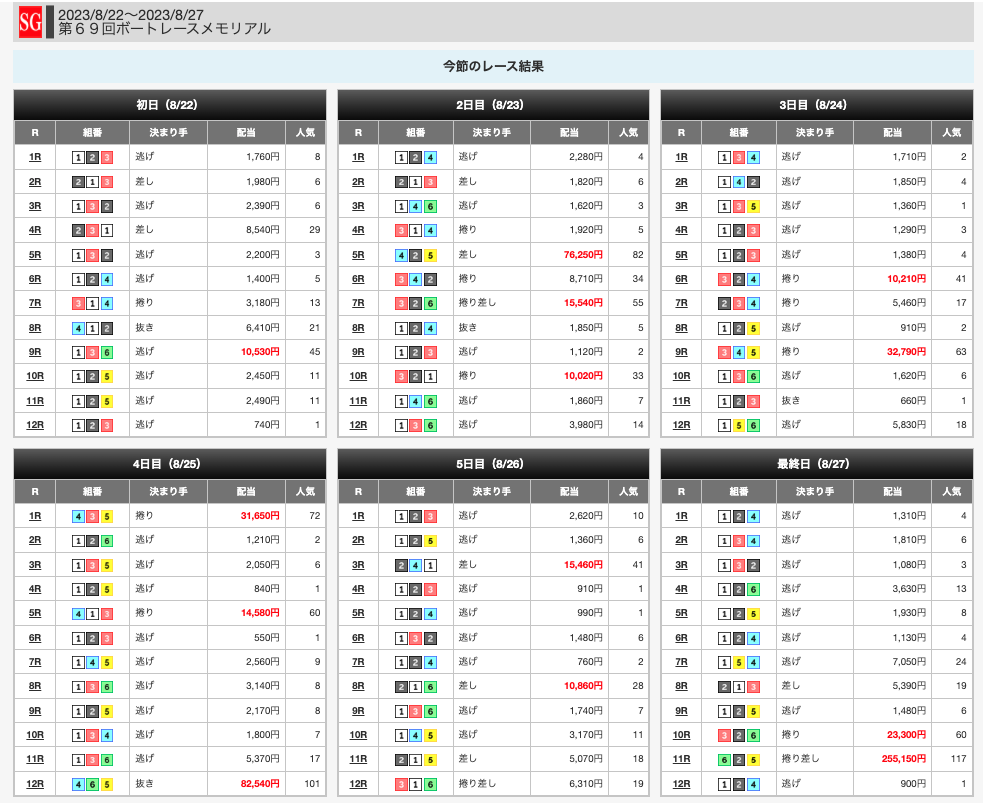Click the 4-1-2 boat badges in 初日 8R
Viewport: 983px width, 803px height.
(x=92, y=327)
